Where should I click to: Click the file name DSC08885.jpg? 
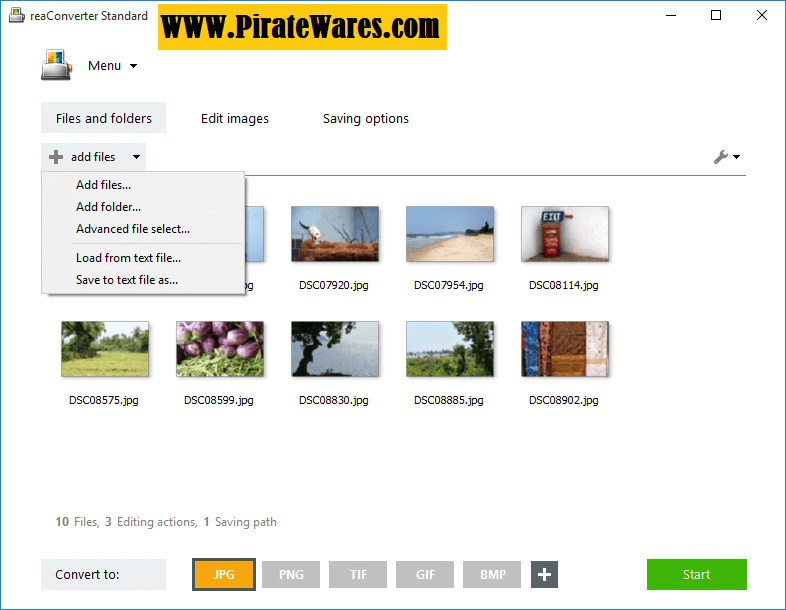[449, 400]
